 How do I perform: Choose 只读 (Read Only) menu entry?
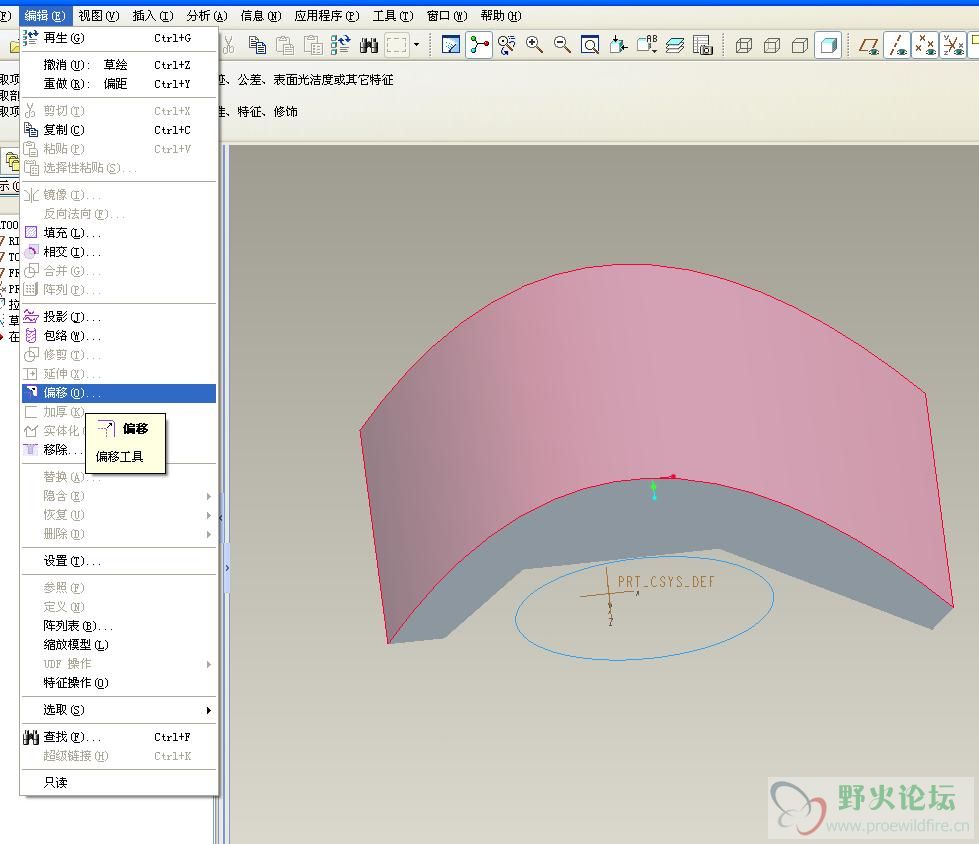click(119, 783)
